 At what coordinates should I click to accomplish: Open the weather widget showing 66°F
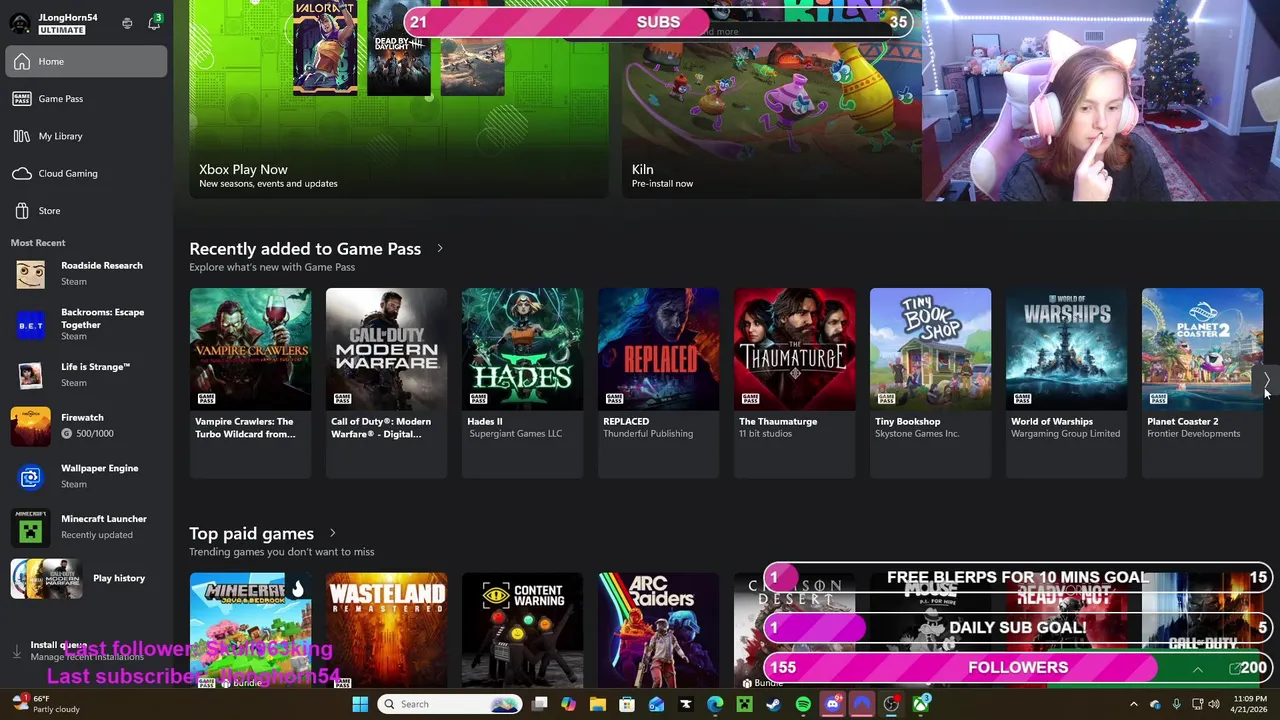[x=47, y=704]
